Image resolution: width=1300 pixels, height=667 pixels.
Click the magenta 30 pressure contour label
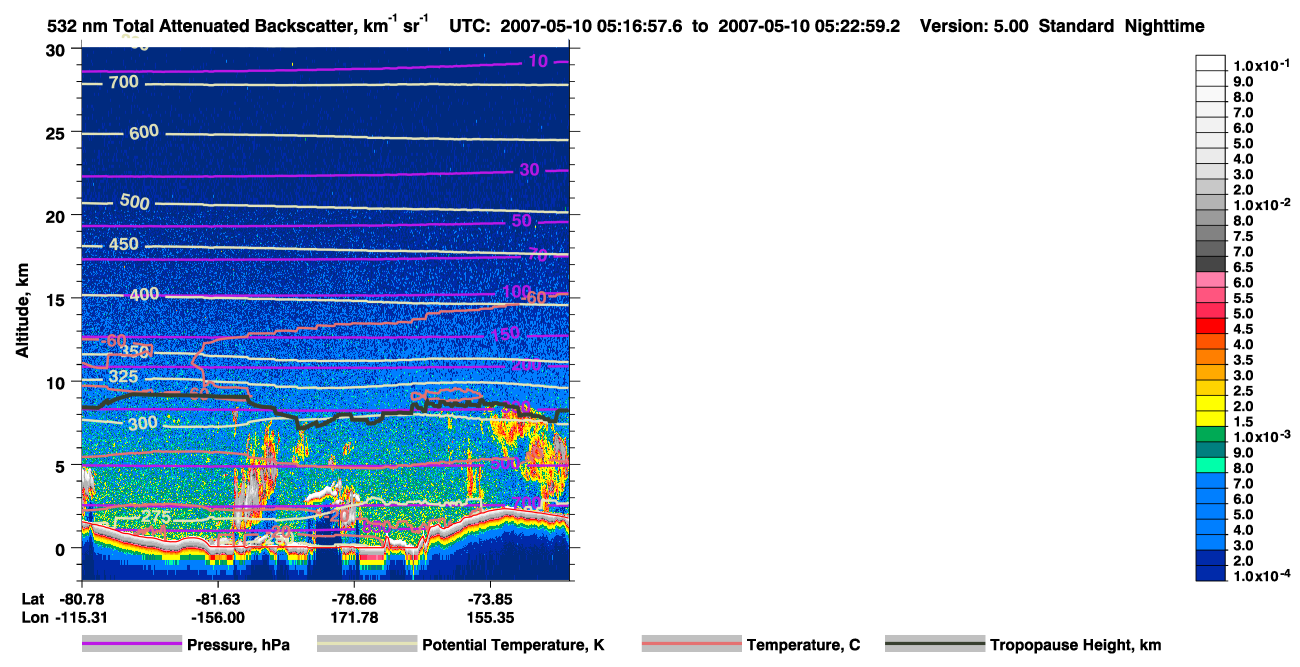tap(529, 170)
